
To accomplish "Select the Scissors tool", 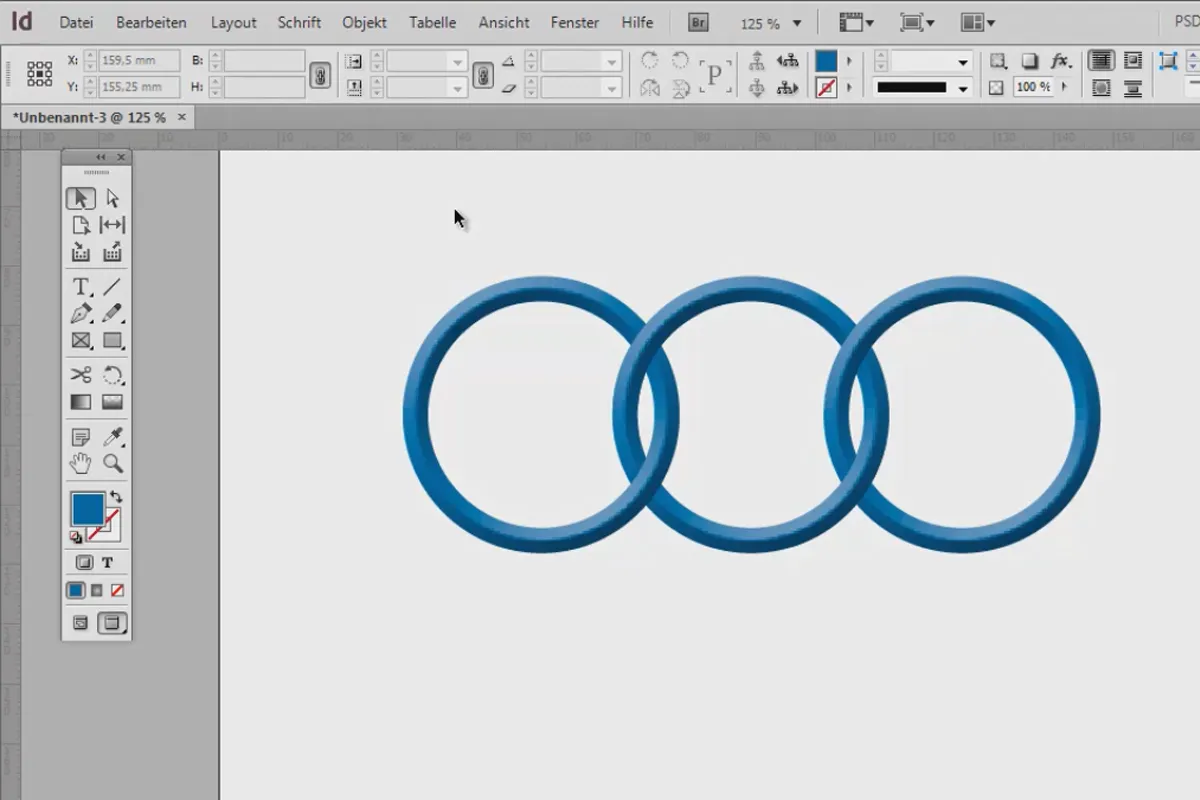I will click(81, 375).
